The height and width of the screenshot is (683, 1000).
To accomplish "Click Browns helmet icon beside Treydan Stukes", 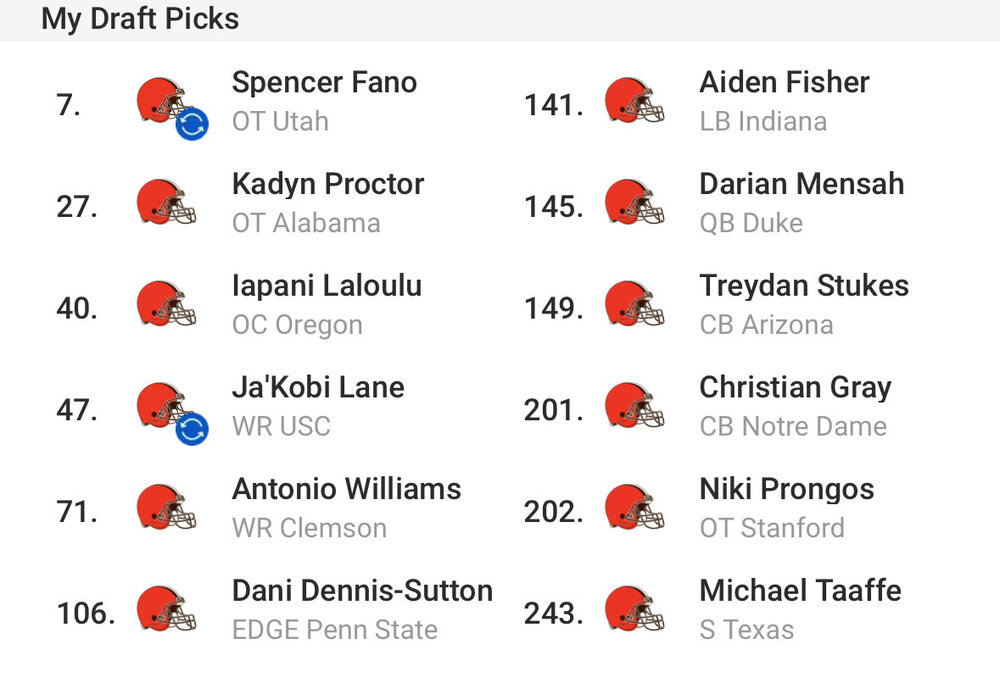I will [634, 304].
